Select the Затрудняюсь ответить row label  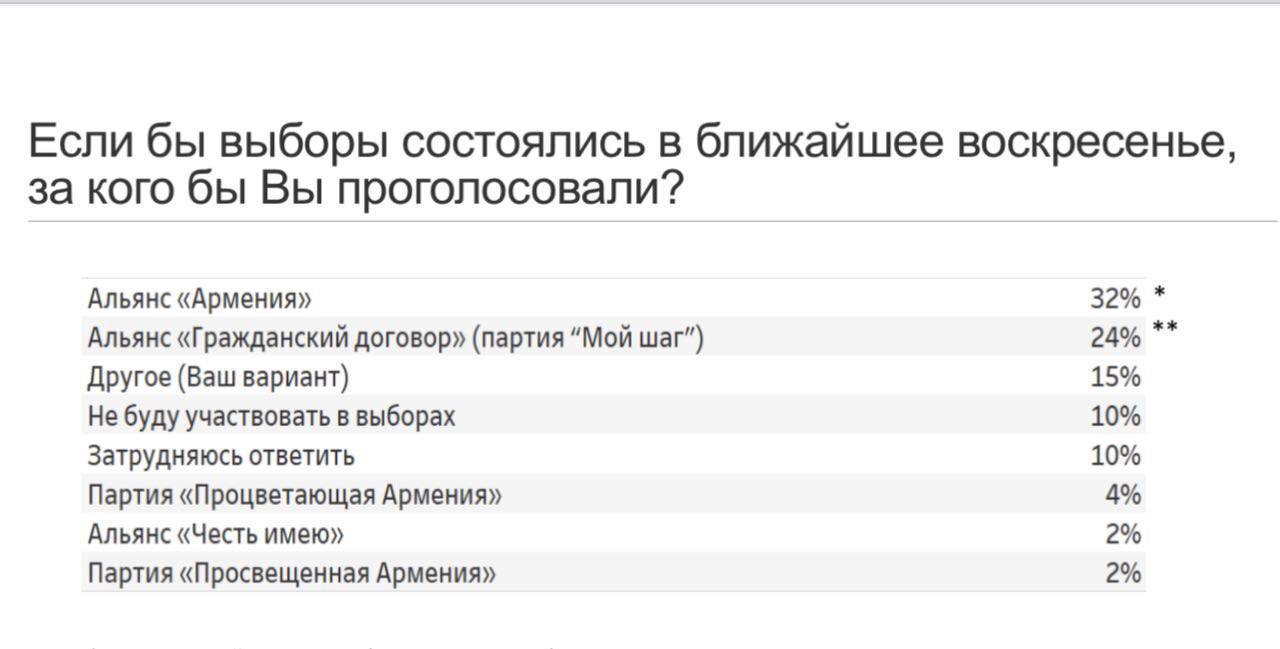pos(221,456)
